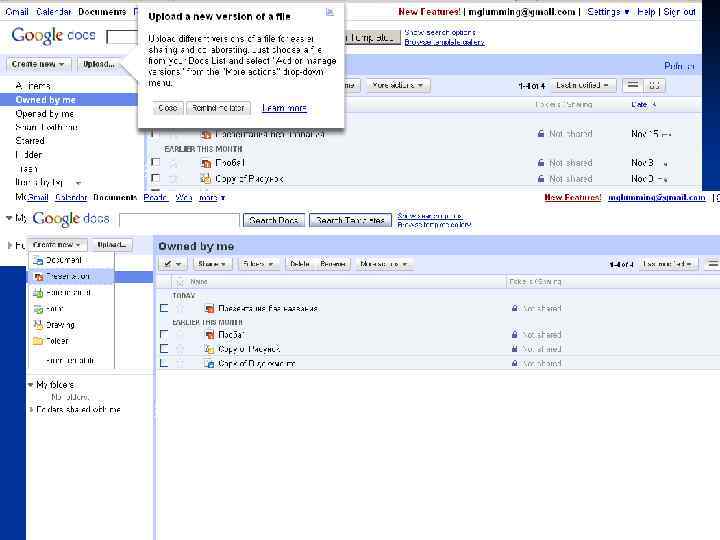Viewport: 720px width, 540px height.
Task: Click Delete button in bottom toolbar
Action: click(299, 264)
